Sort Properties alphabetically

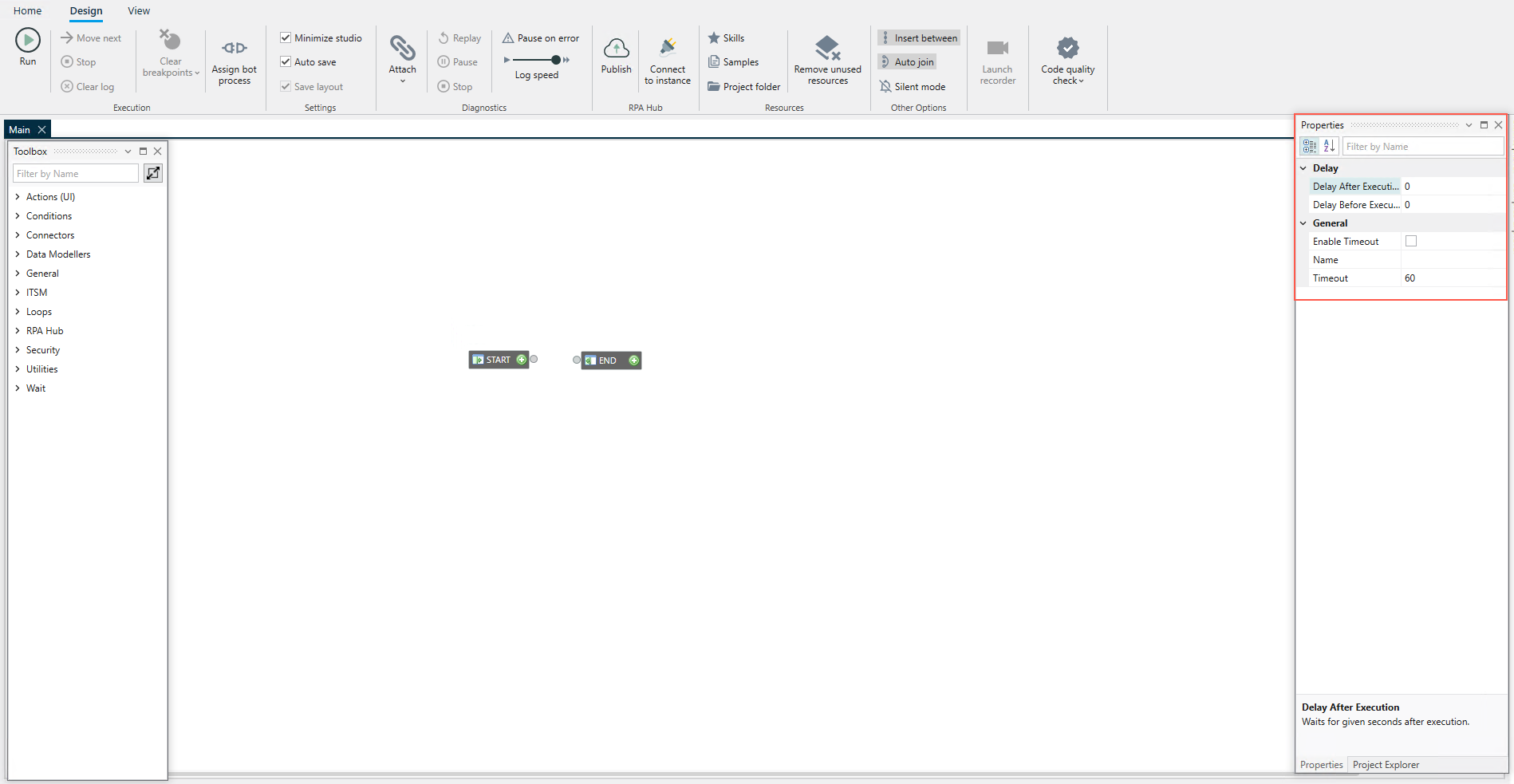click(x=1329, y=146)
